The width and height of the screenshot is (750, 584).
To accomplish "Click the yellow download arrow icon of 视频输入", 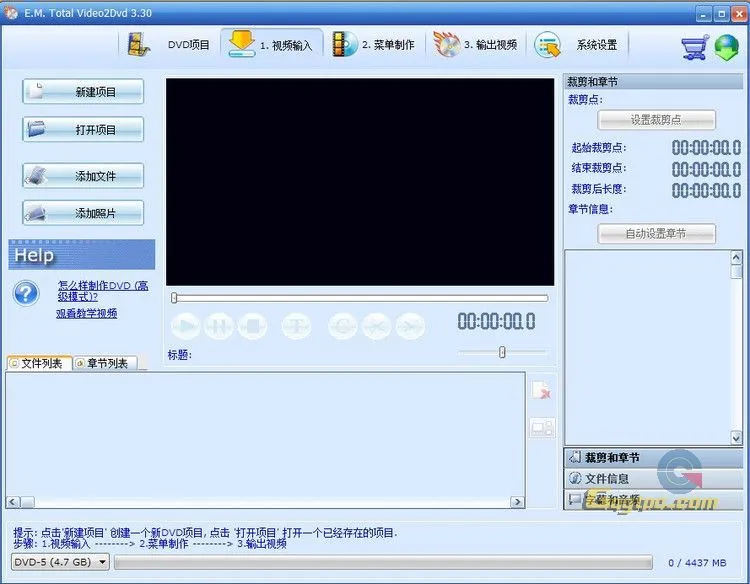I will [242, 44].
